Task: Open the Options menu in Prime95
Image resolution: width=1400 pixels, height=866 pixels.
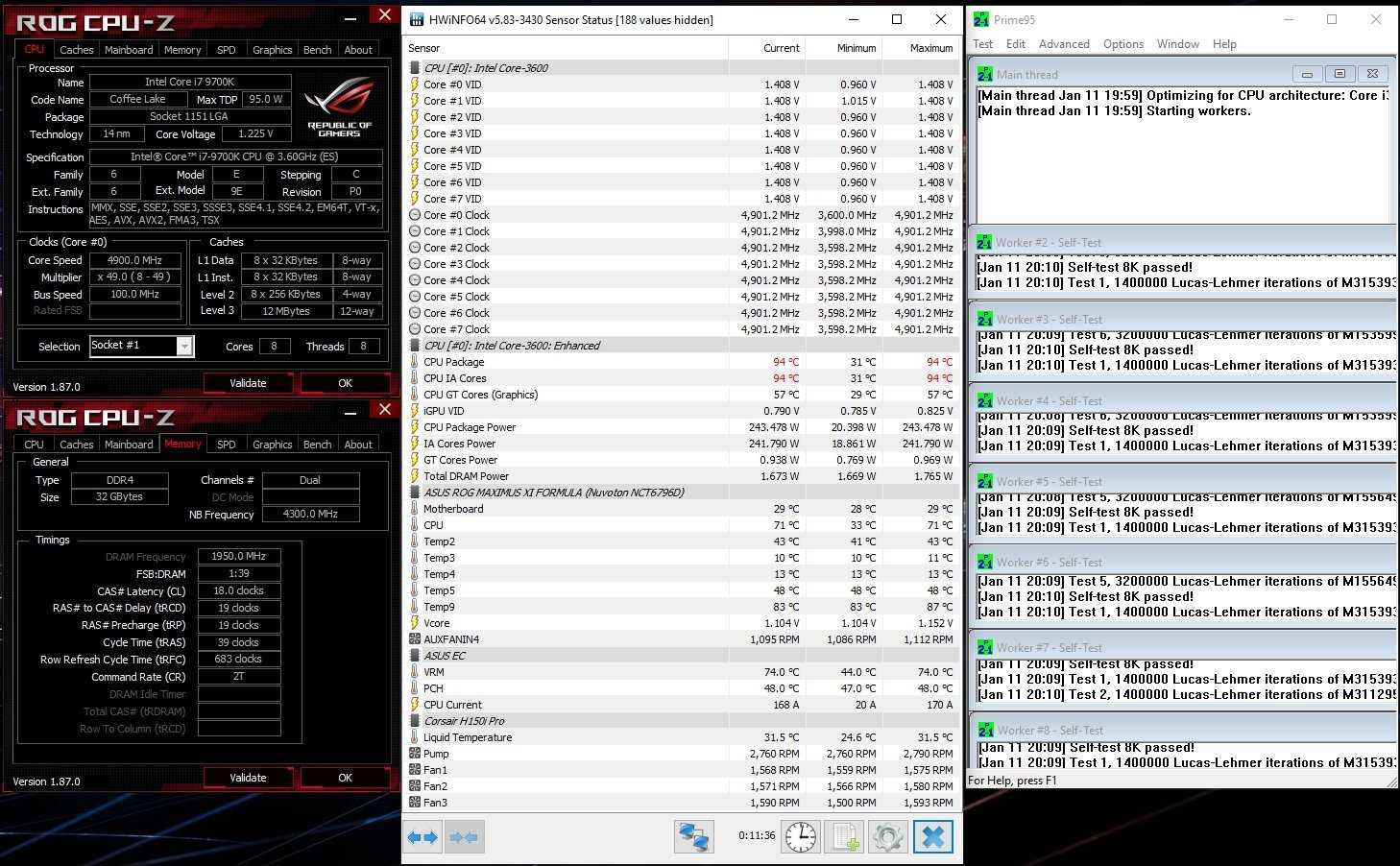Action: [1122, 44]
